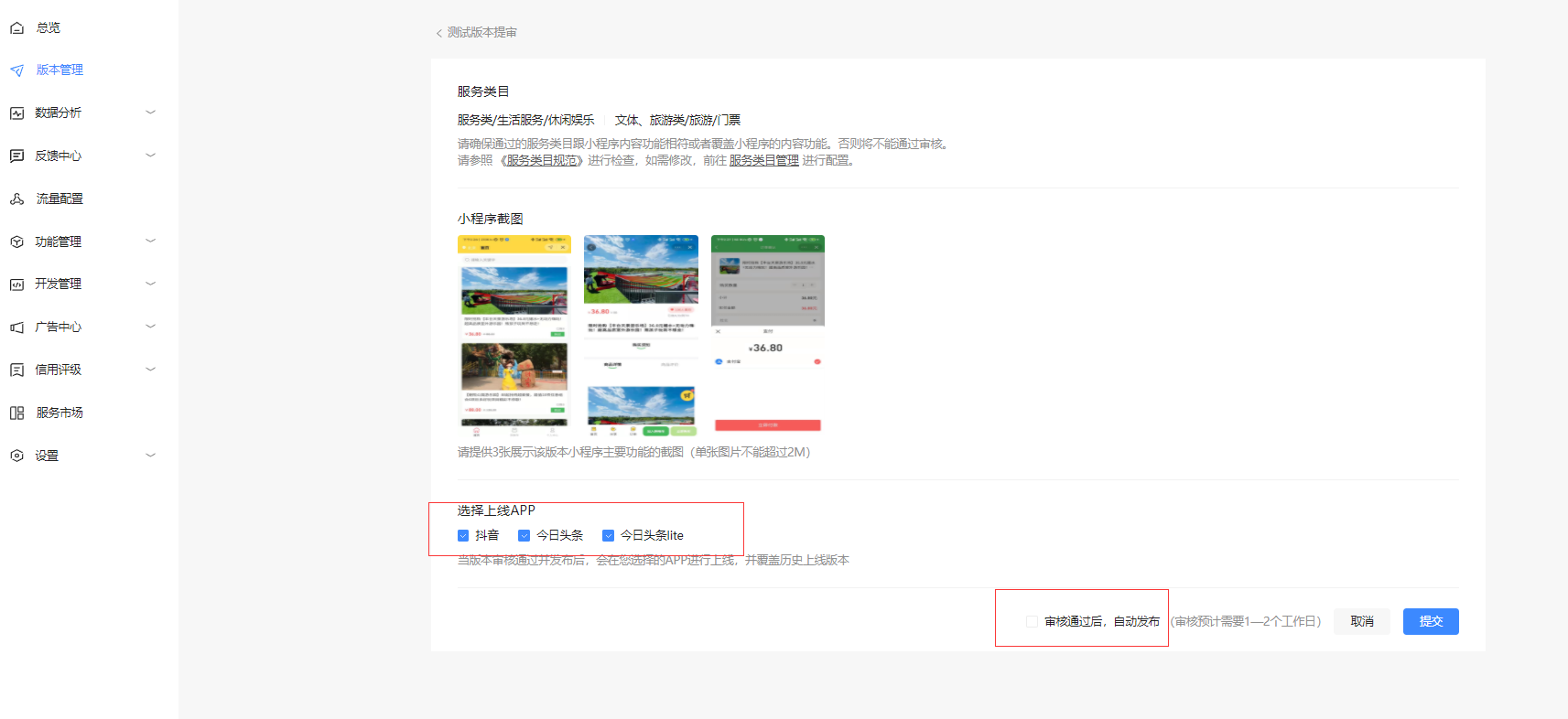Expand the 开发管理 menu chevron
1568x719 pixels.
click(151, 284)
